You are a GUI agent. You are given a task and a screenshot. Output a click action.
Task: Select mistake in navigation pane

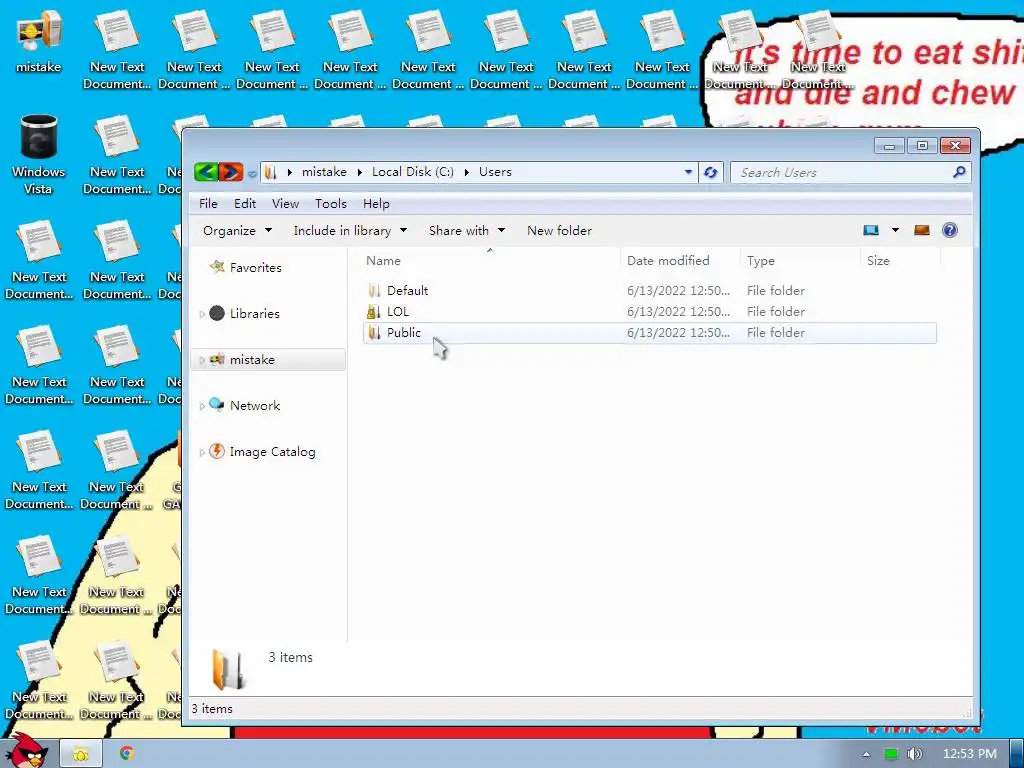(x=252, y=360)
